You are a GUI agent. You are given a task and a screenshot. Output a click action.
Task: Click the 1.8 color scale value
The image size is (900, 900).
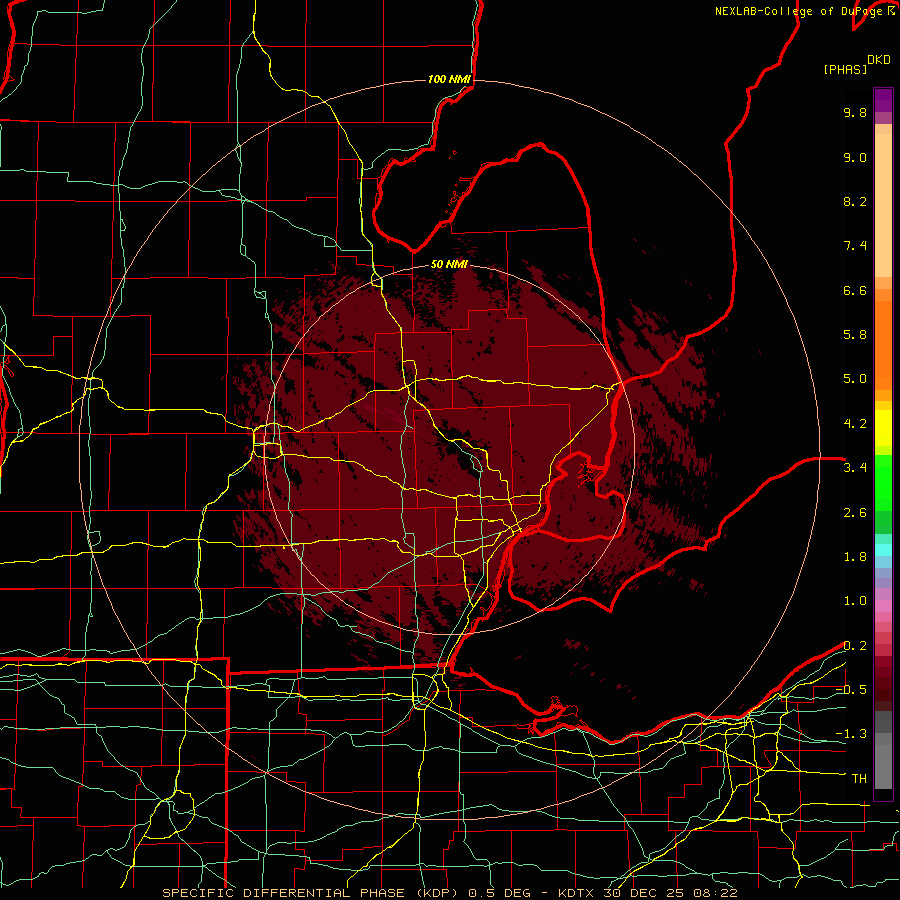tap(855, 557)
